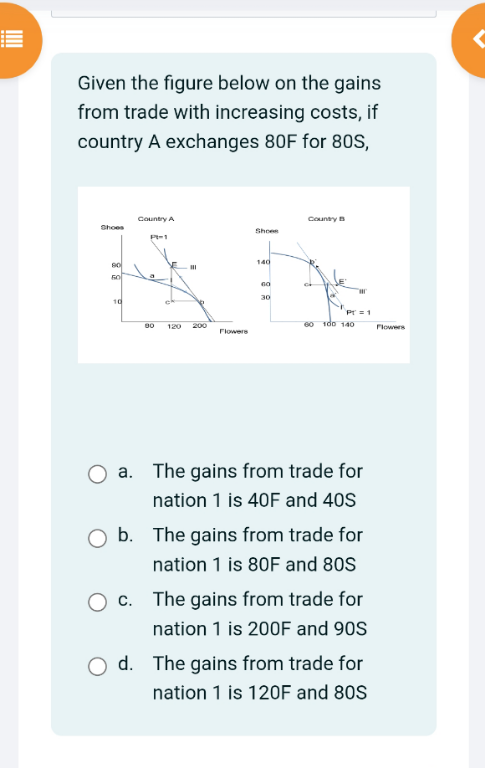Viewport: 485px width, 768px height.
Task: Click option letter 'a.' label
Action: (x=125, y=471)
